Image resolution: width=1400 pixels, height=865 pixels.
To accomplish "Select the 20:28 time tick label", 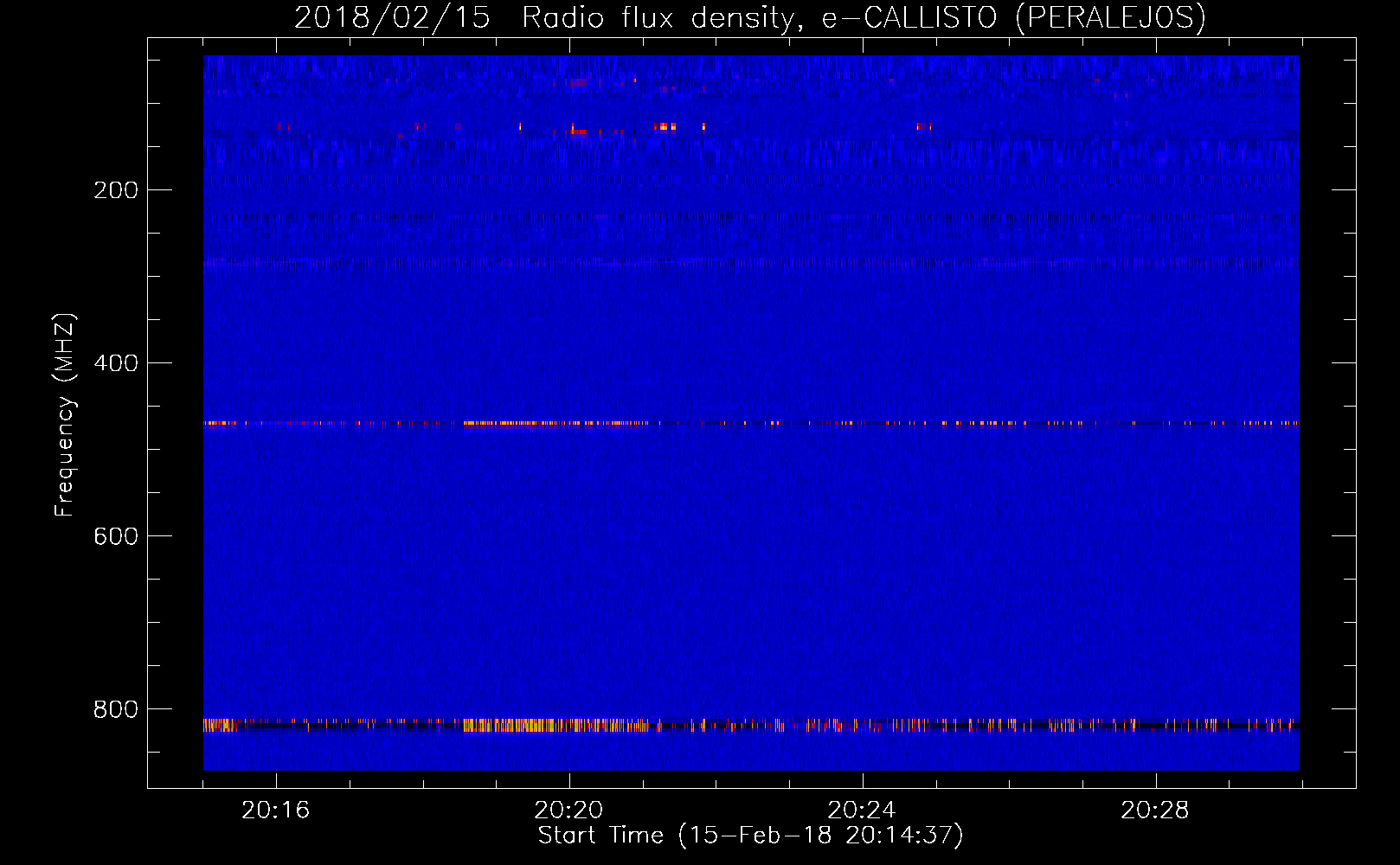I will click(1155, 810).
